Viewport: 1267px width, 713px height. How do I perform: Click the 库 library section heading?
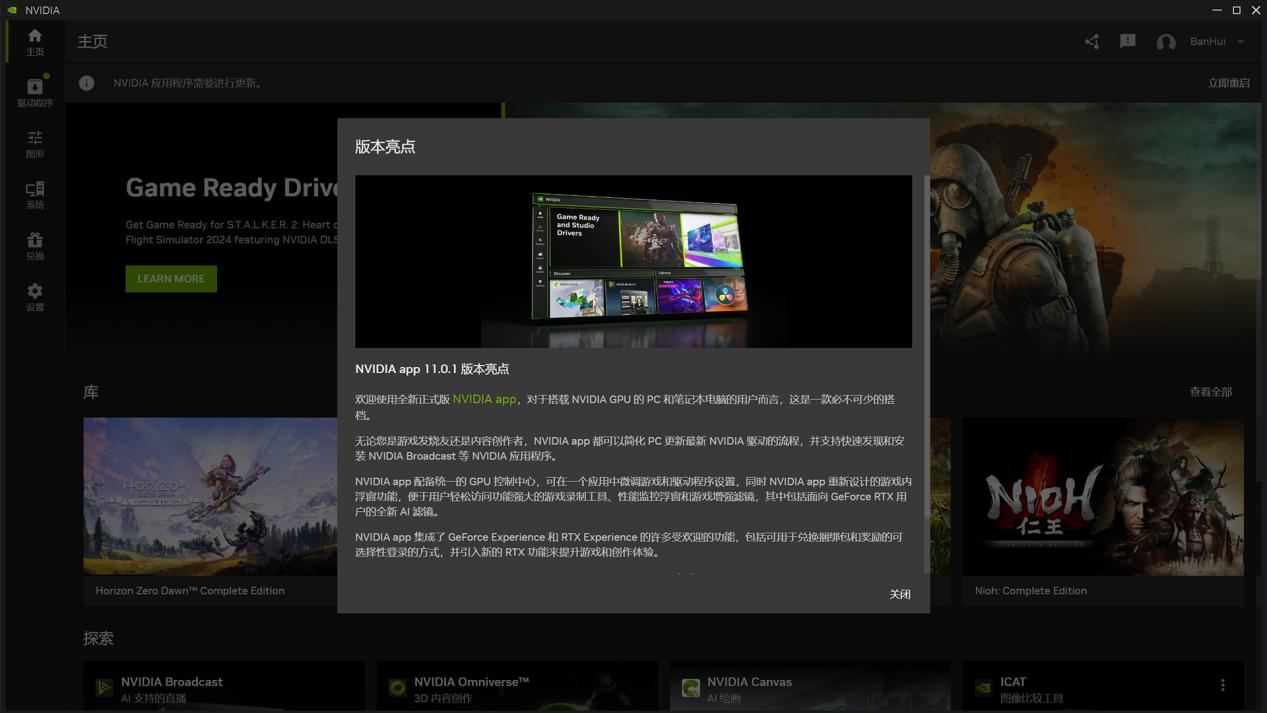tap(91, 392)
